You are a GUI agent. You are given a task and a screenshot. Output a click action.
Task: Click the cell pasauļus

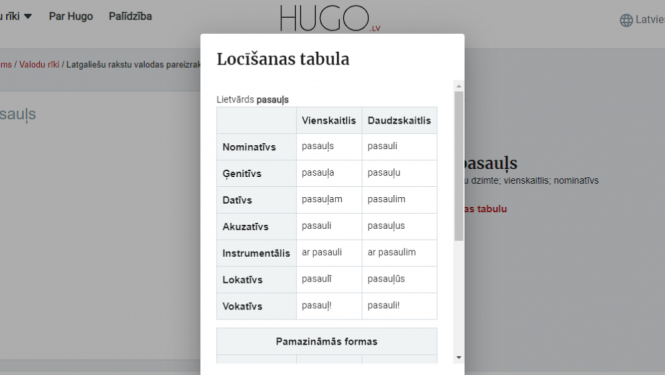[x=400, y=226]
